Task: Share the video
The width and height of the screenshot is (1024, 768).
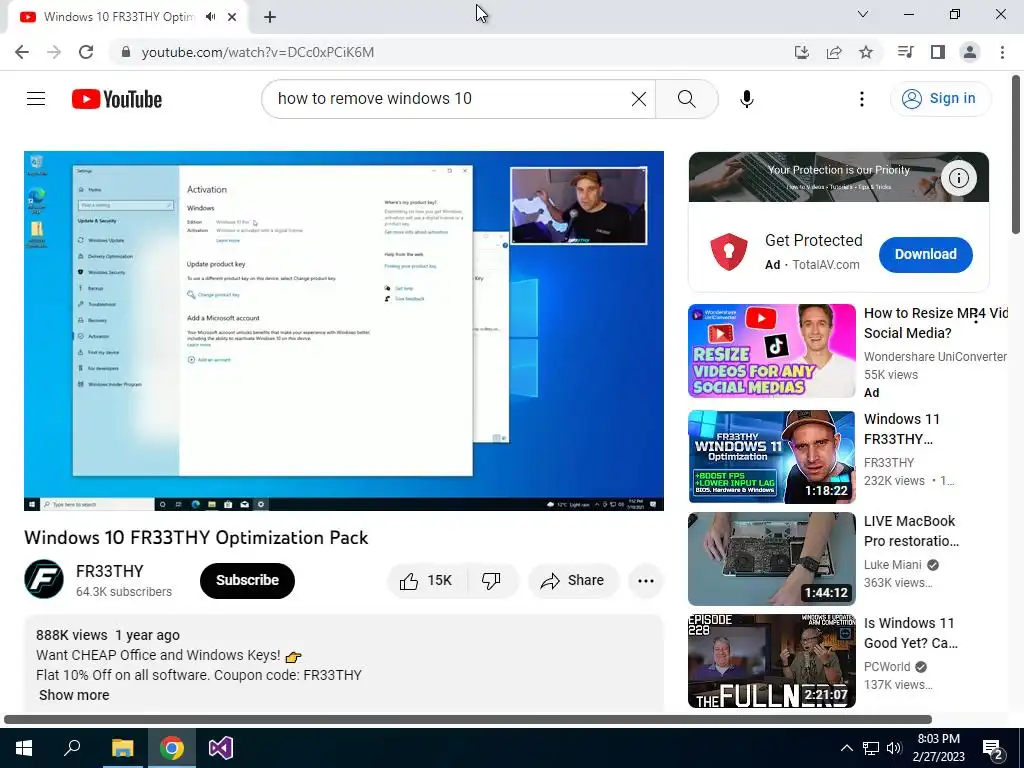Action: (573, 581)
